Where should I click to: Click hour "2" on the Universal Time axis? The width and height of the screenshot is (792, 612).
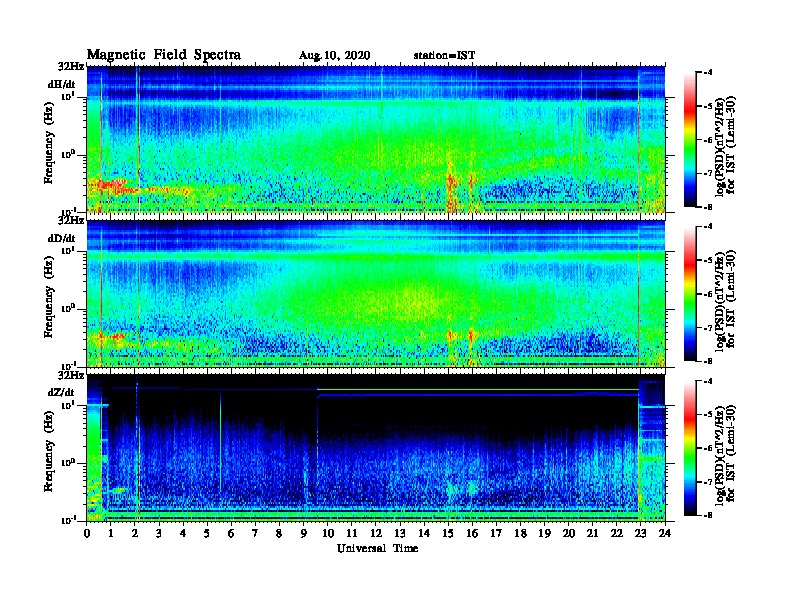click(x=135, y=533)
